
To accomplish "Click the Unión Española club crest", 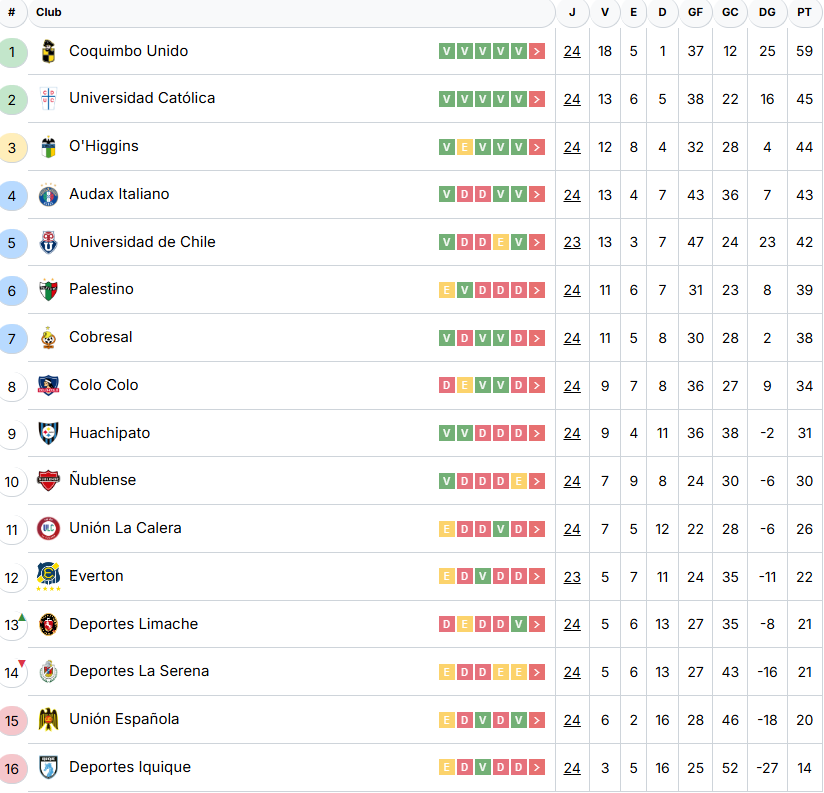I will point(48,719).
